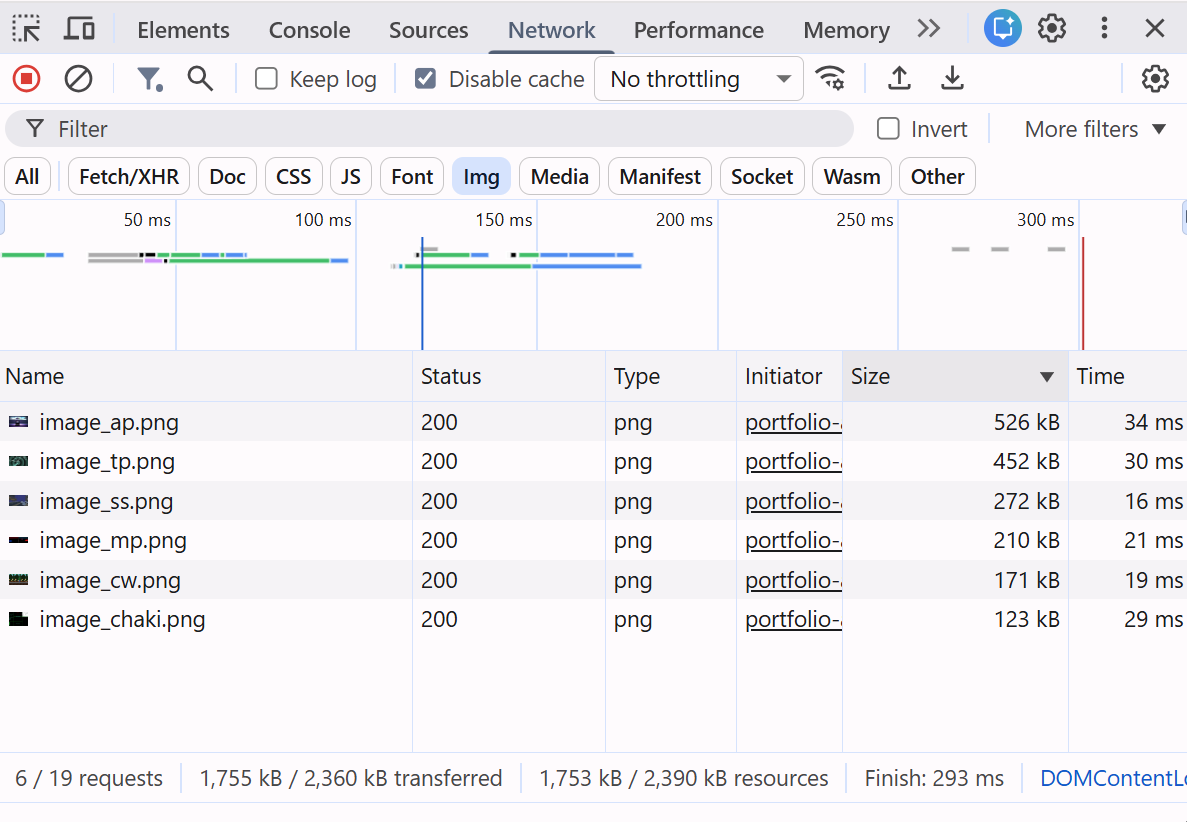This screenshot has height=822, width=1187.
Task: Filter requests by CSS type
Action: tap(294, 176)
